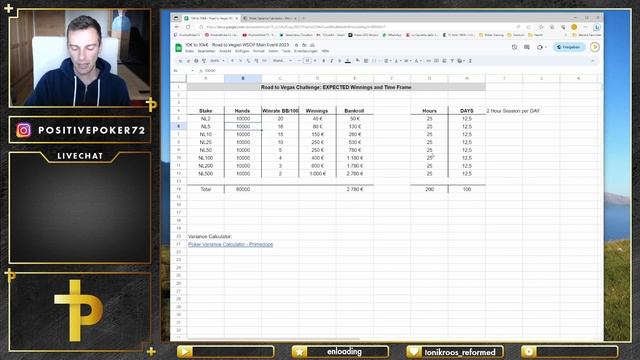640x360 pixels.
Task: Open the horizontal align dropdown
Action: pos(387,61)
